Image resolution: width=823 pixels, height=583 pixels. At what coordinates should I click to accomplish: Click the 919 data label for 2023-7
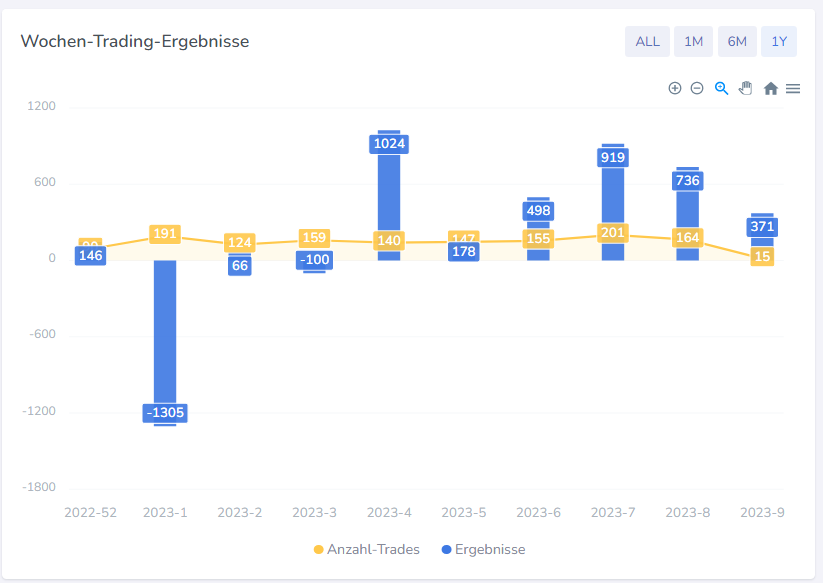point(613,157)
